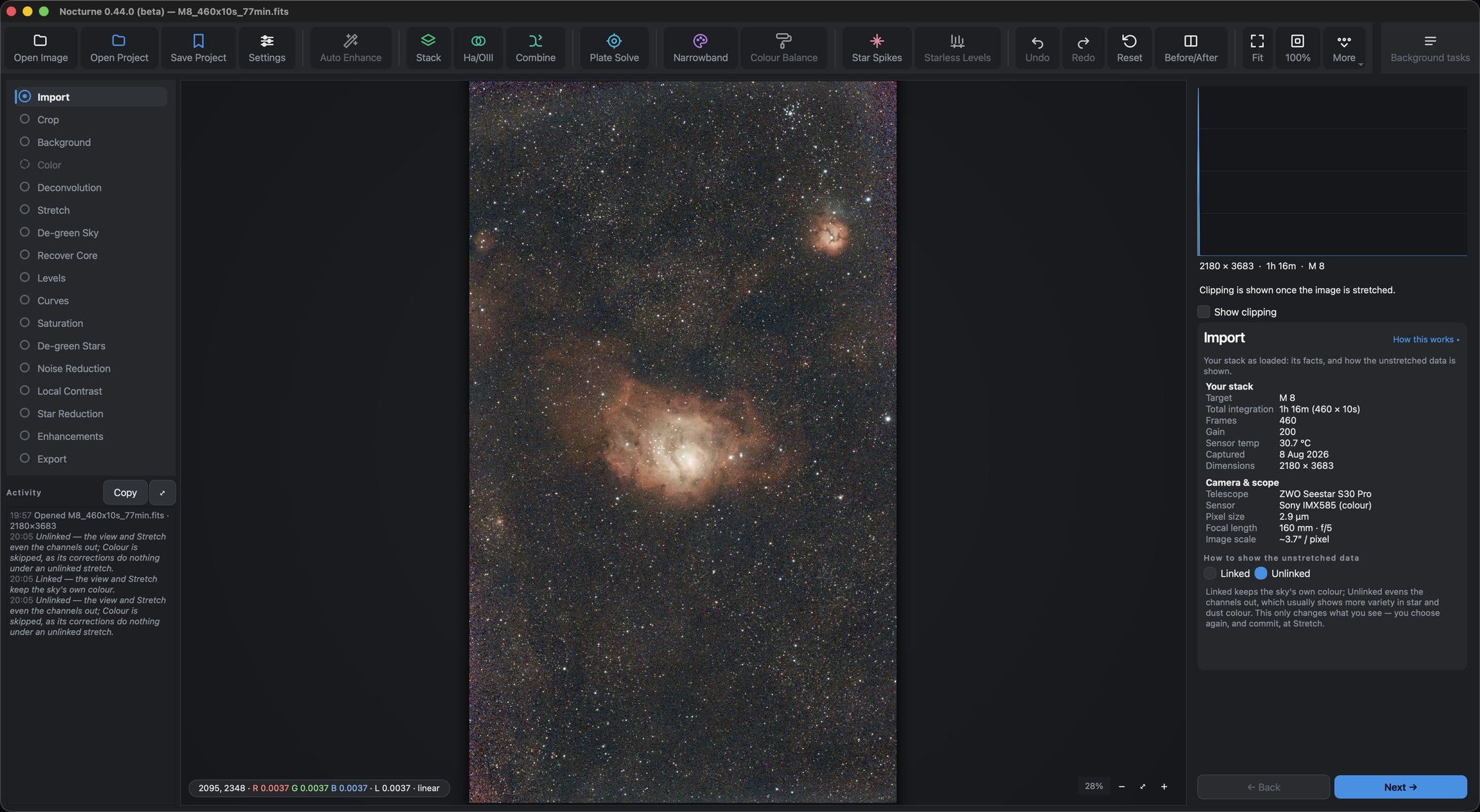Jump to the Stretch step
Screen dimensions: 1480x812
(x=89, y=210)
